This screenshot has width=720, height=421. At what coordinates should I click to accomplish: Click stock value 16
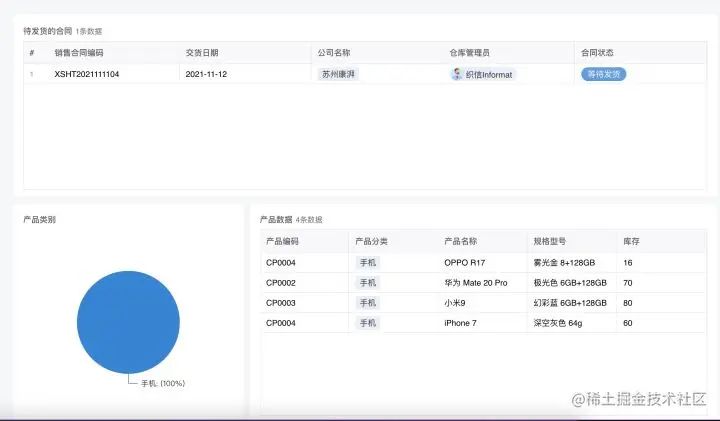pyautogui.click(x=628, y=263)
